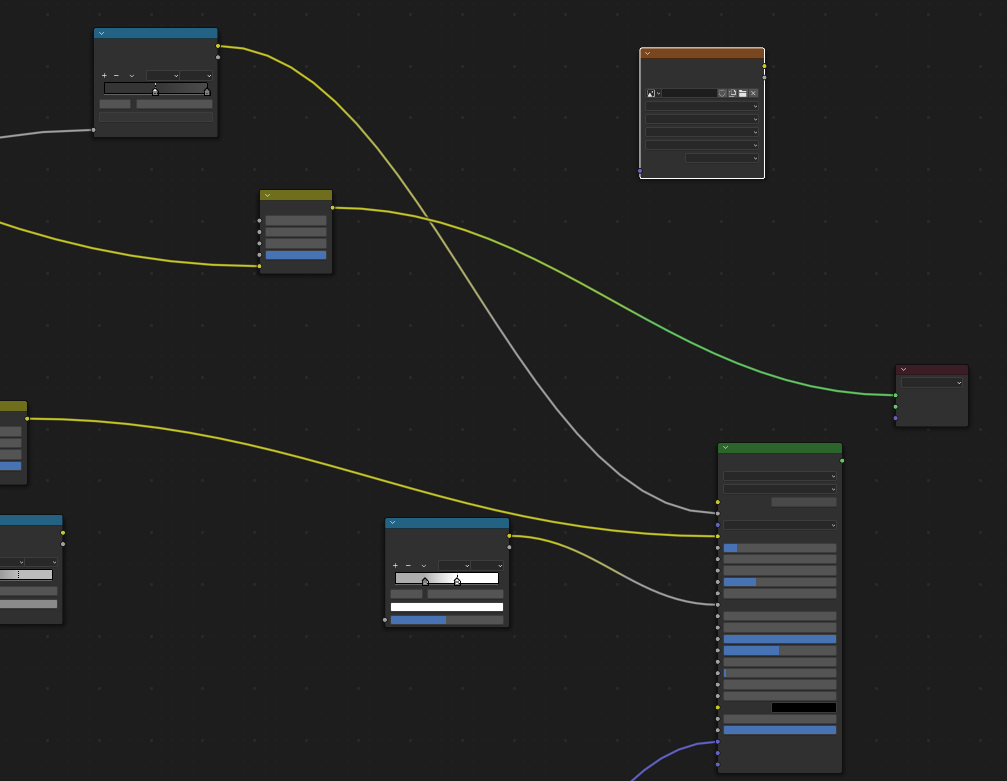Open gray base color swatch in green shader node
1007x781 pixels.
[x=804, y=502]
